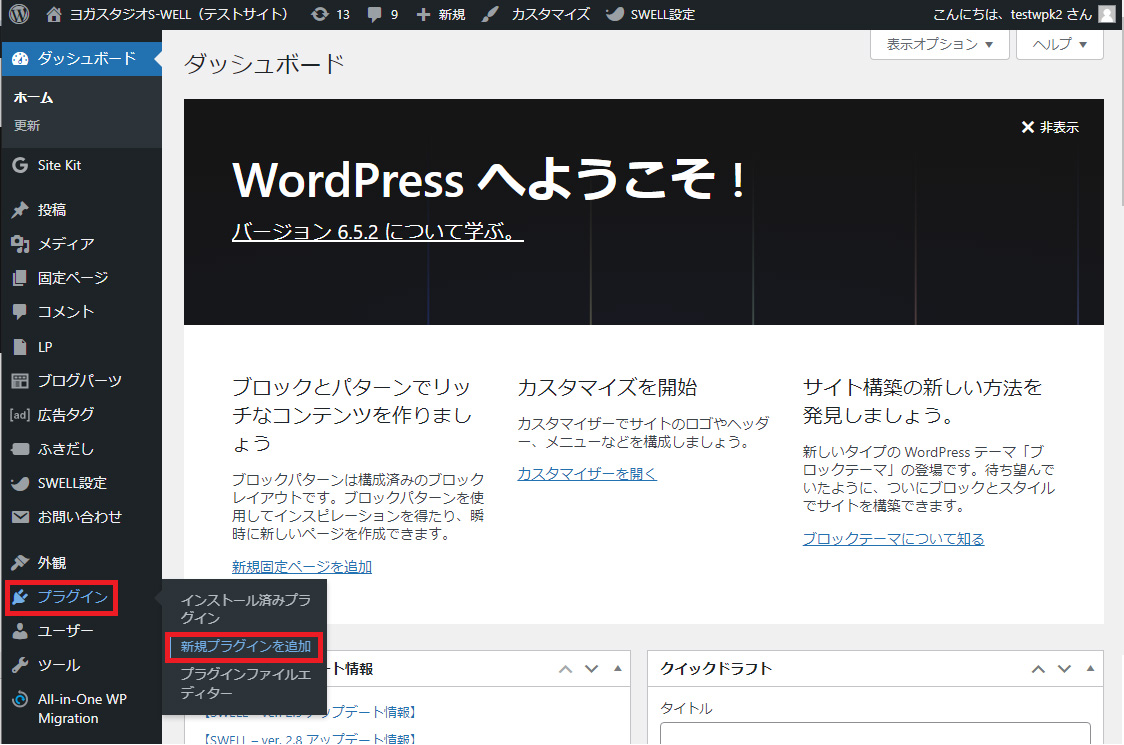Click the SWELL ver. 2.8 アップデート情報 news link

pyautogui.click(x=310, y=739)
